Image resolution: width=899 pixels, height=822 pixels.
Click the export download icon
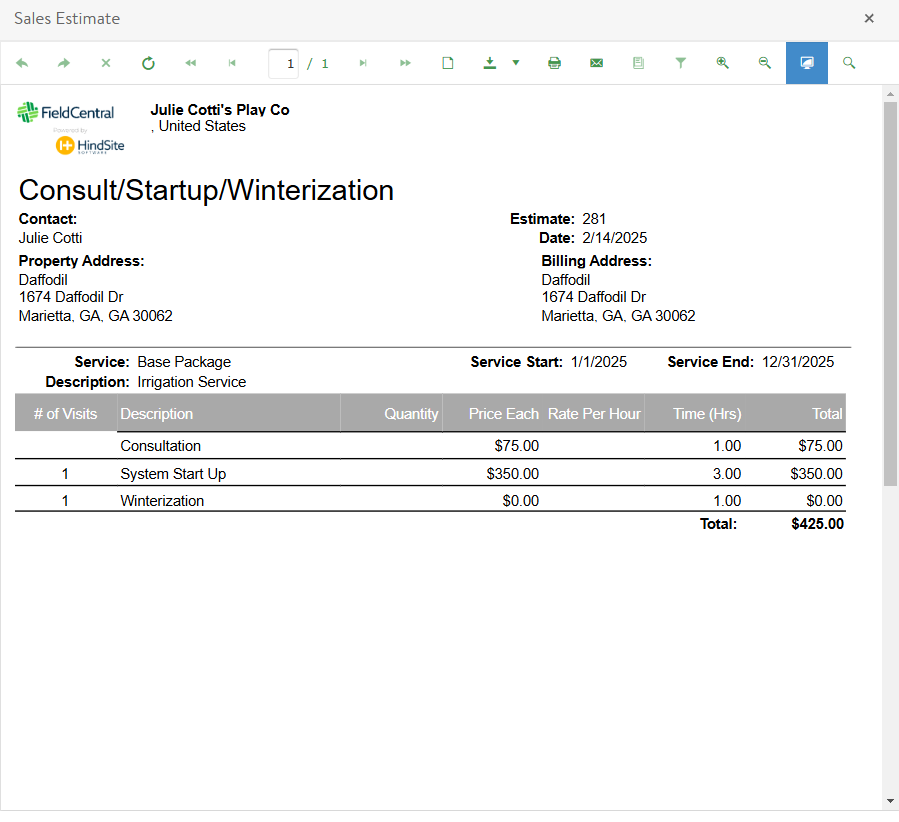(x=490, y=63)
